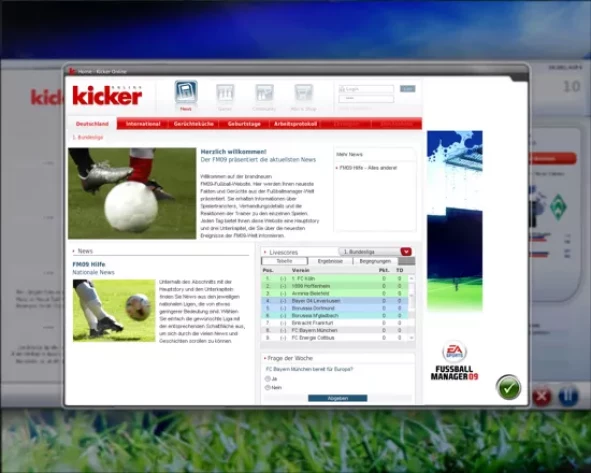Viewport: 591px width, 473px height.
Task: Select the Nein radio button
Action: click(268, 387)
